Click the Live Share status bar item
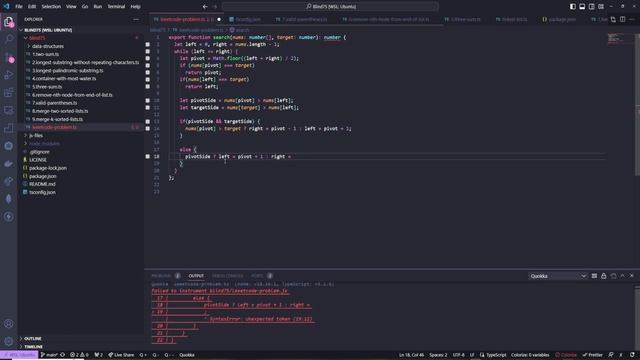 (121, 355)
